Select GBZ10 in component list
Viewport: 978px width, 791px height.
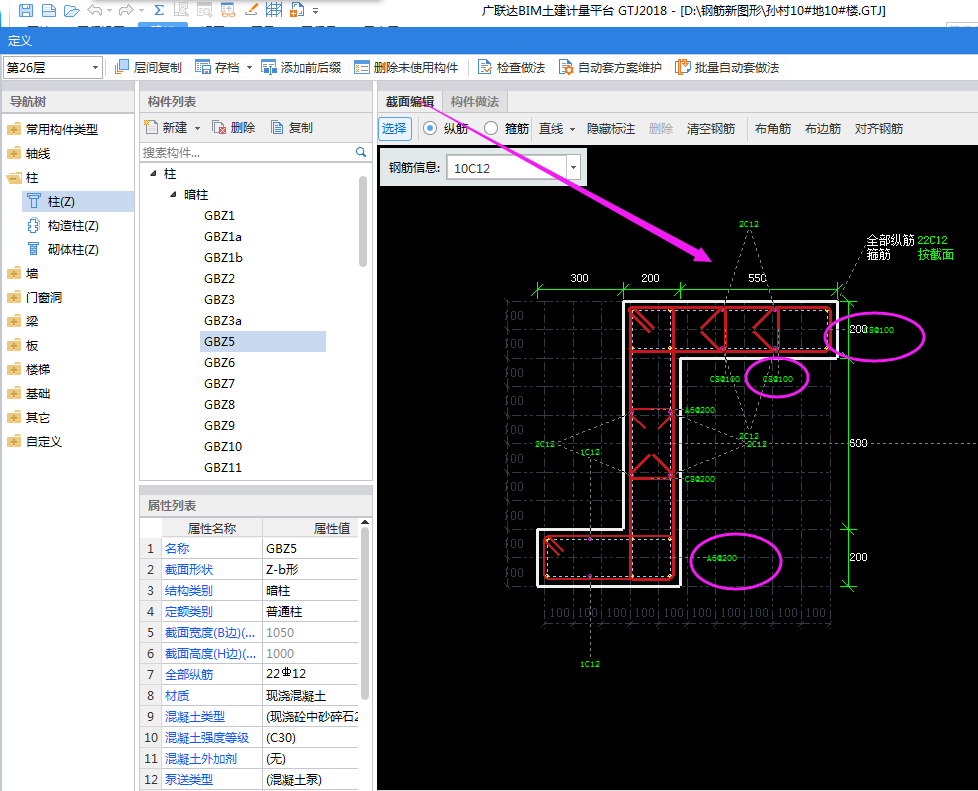click(223, 447)
